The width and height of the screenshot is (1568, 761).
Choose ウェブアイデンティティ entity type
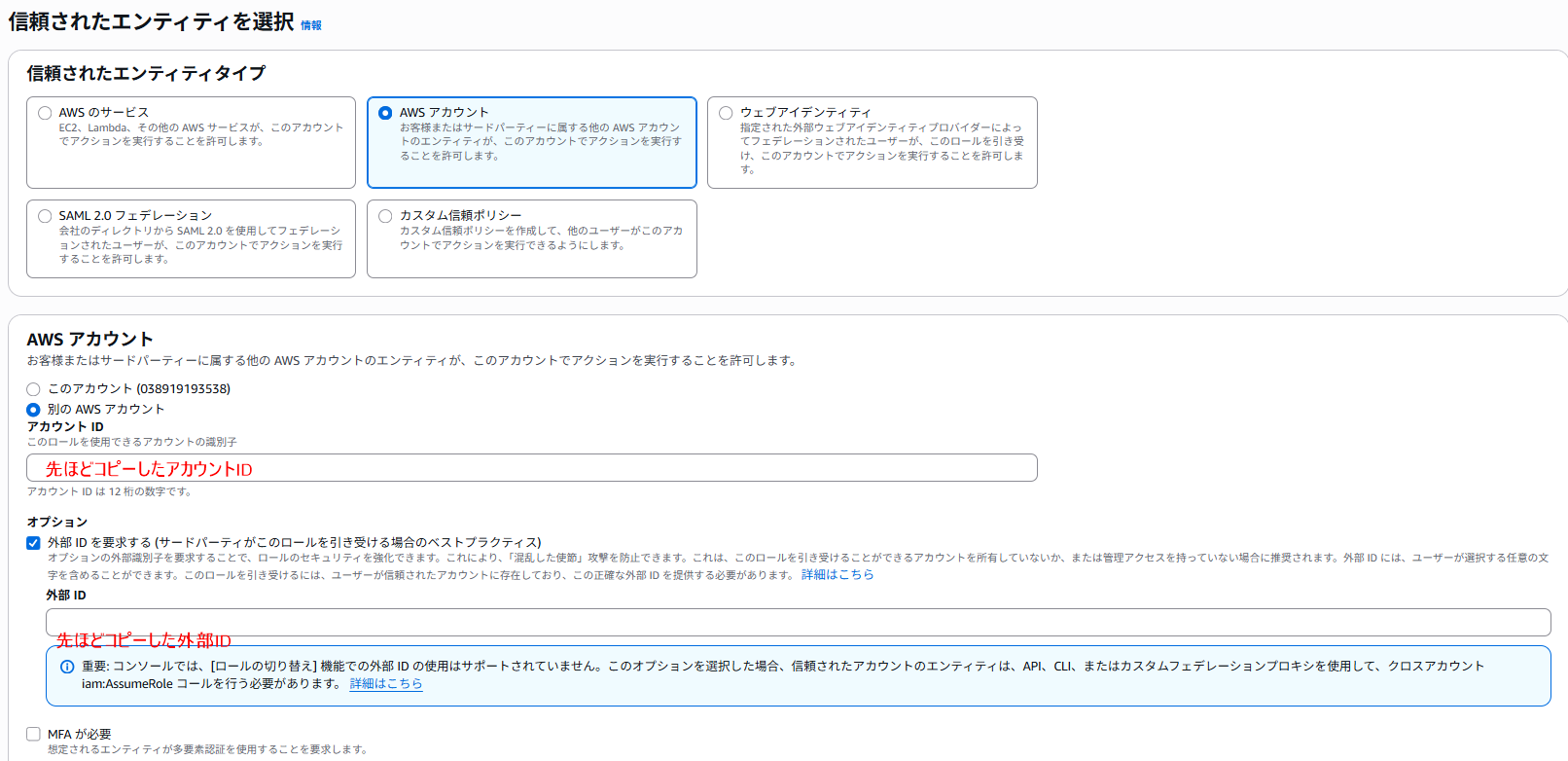tap(726, 113)
